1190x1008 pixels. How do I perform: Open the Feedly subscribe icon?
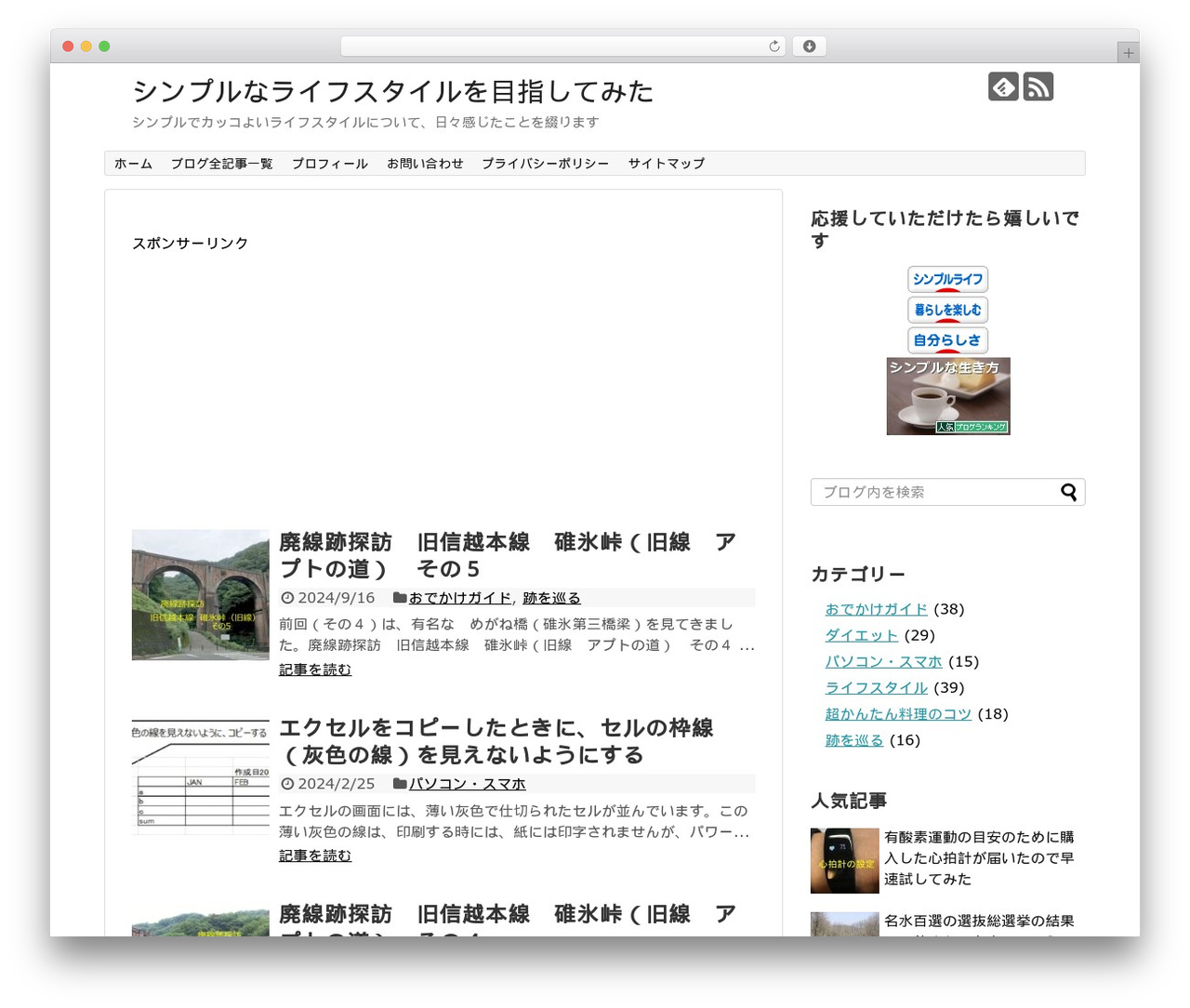point(1003,86)
